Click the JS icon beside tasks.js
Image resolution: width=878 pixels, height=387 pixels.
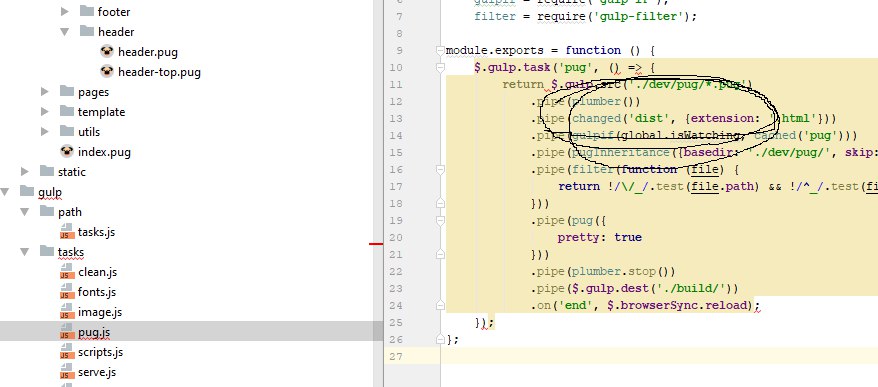click(67, 231)
